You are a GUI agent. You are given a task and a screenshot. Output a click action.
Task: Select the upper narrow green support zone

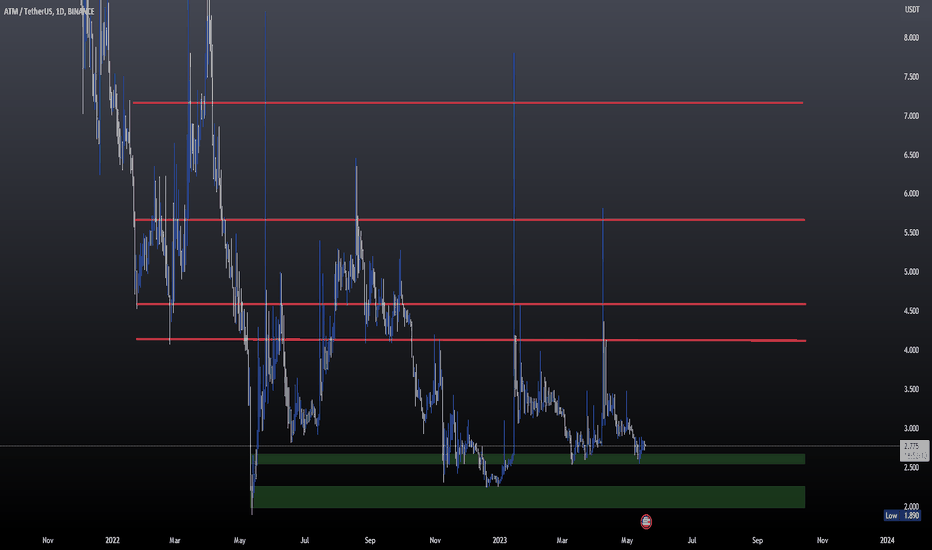[530, 459]
